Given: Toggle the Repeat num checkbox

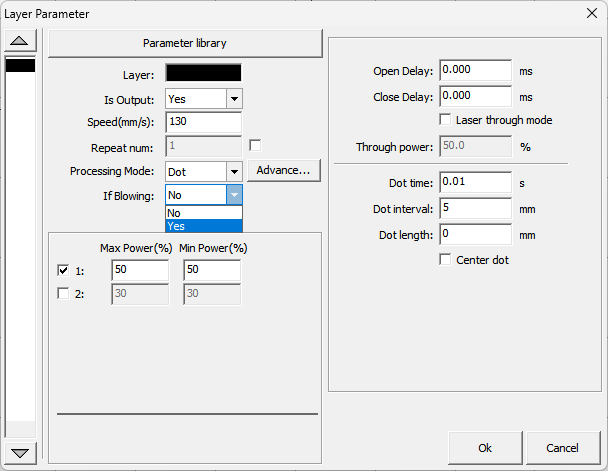Looking at the screenshot, I should pos(255,145).
